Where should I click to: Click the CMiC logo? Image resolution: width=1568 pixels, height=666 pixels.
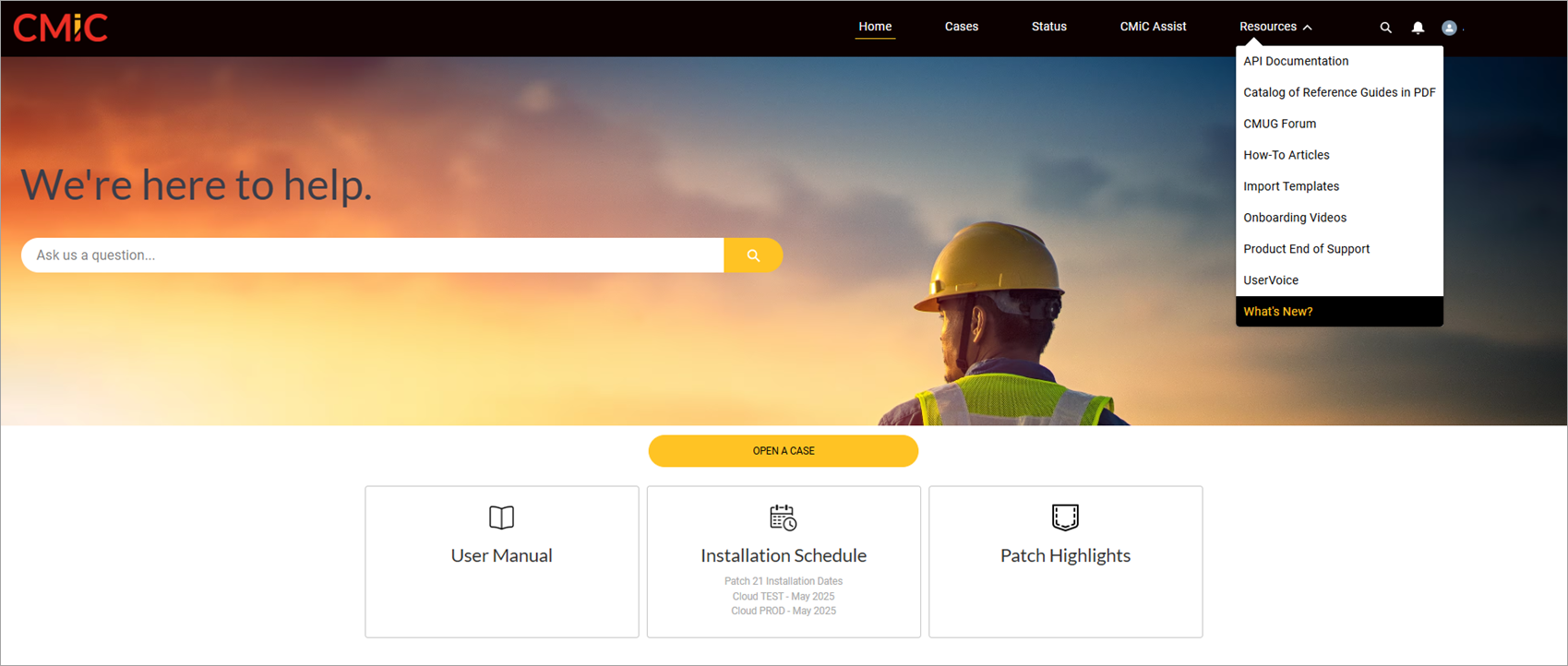point(61,27)
